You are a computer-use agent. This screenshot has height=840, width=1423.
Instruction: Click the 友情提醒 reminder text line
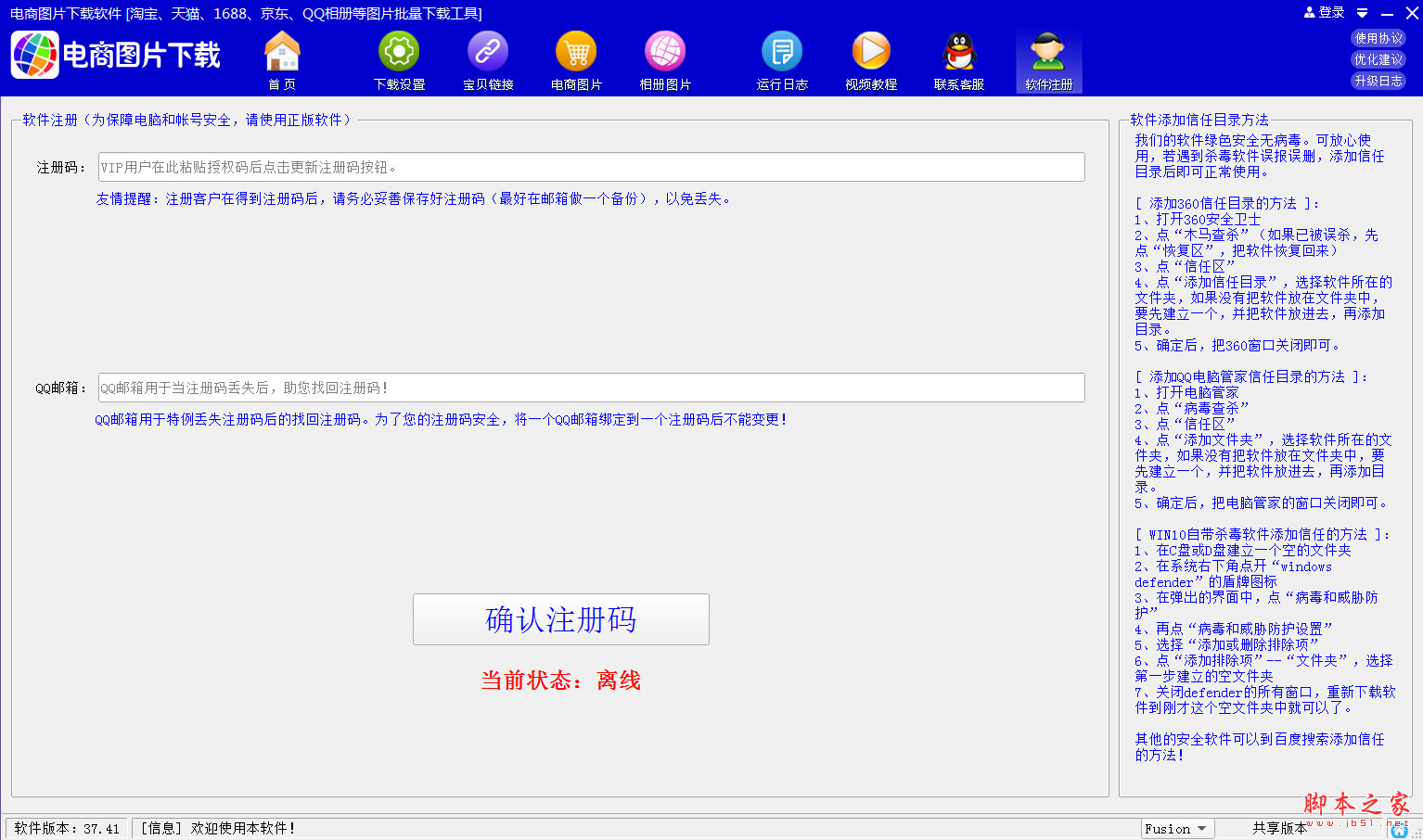click(414, 198)
